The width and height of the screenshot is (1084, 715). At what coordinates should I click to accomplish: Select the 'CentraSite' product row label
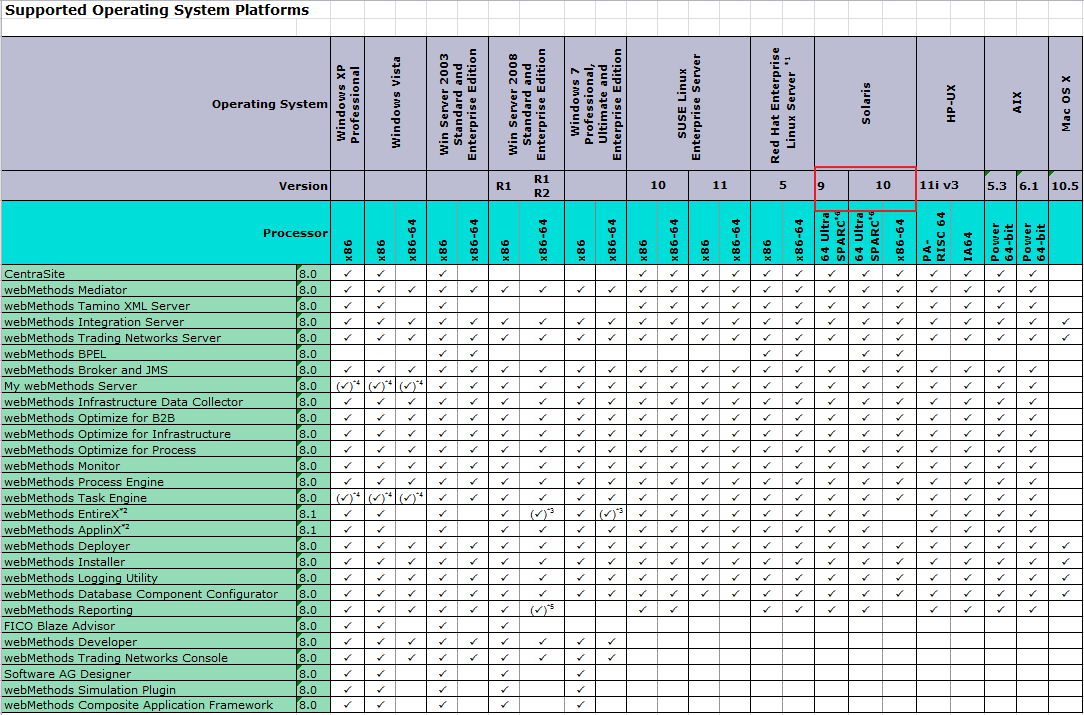point(149,274)
